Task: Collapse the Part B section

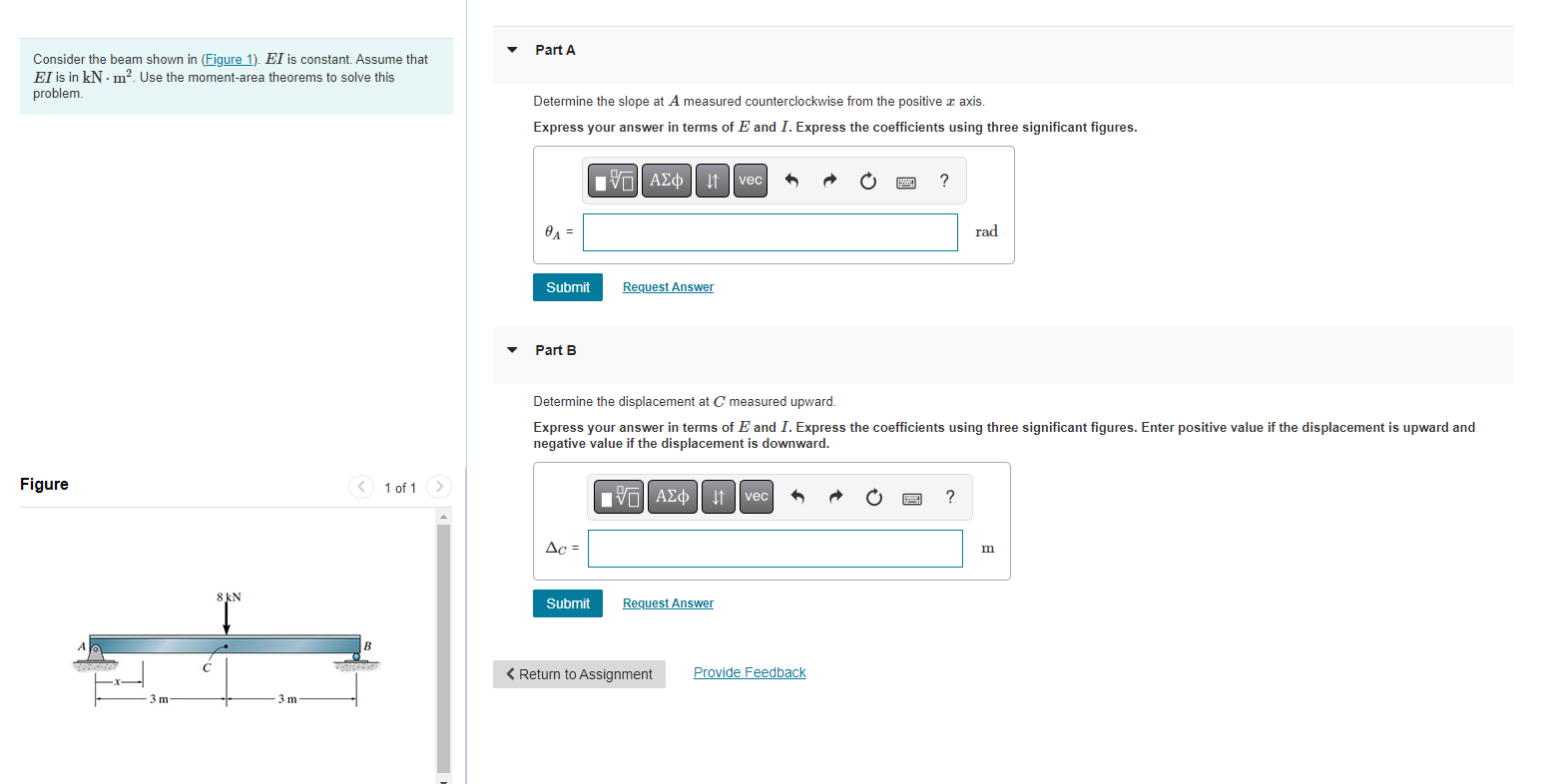Action: click(x=512, y=350)
